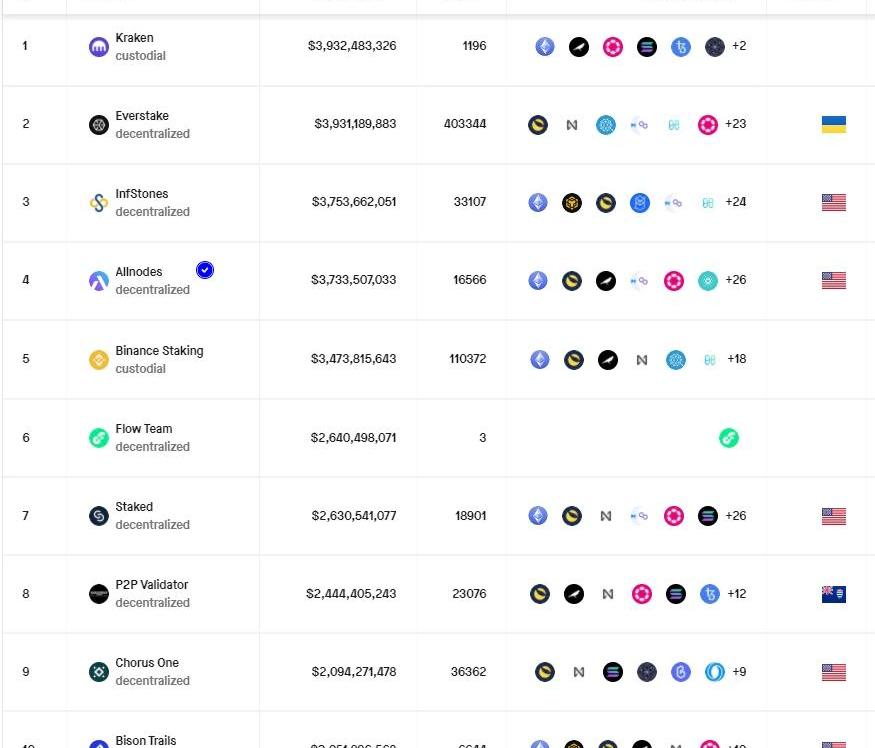Open the Binance Staking provider page
Viewport: 875px width, 748px height.
coord(159,351)
